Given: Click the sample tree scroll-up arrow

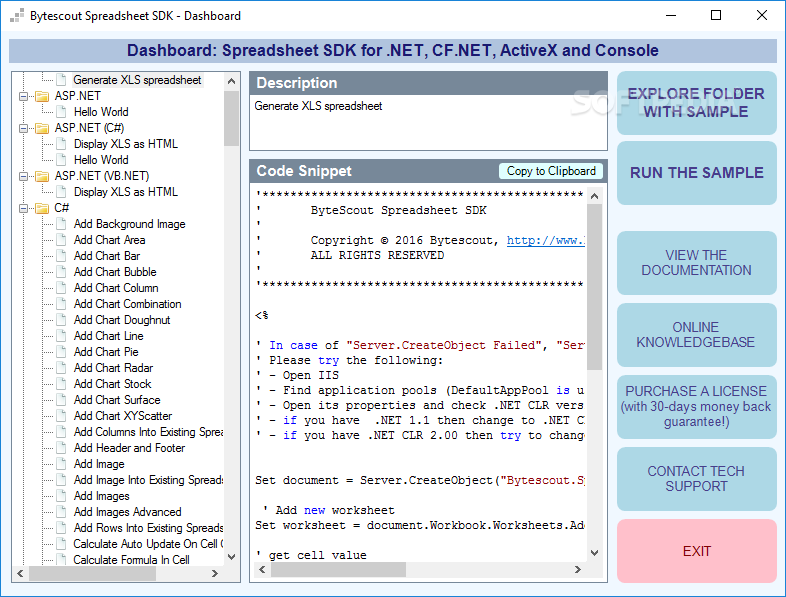Looking at the screenshot, I should coord(231,81).
